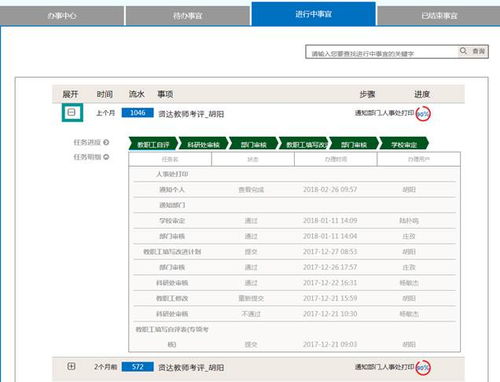
Task: Click the 办理时间 table header
Action: (336, 159)
